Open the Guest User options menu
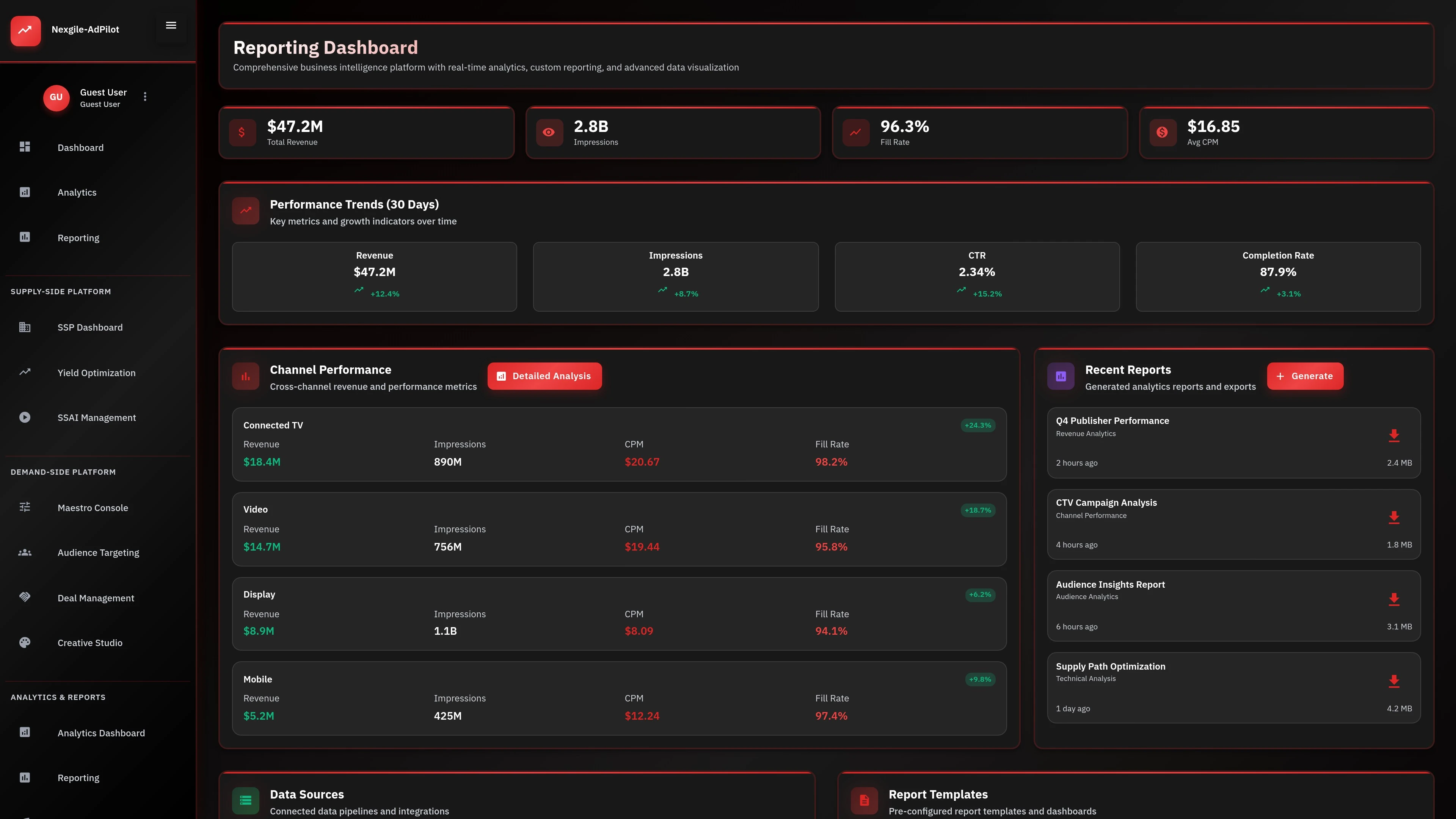1456x819 pixels. coord(145,97)
